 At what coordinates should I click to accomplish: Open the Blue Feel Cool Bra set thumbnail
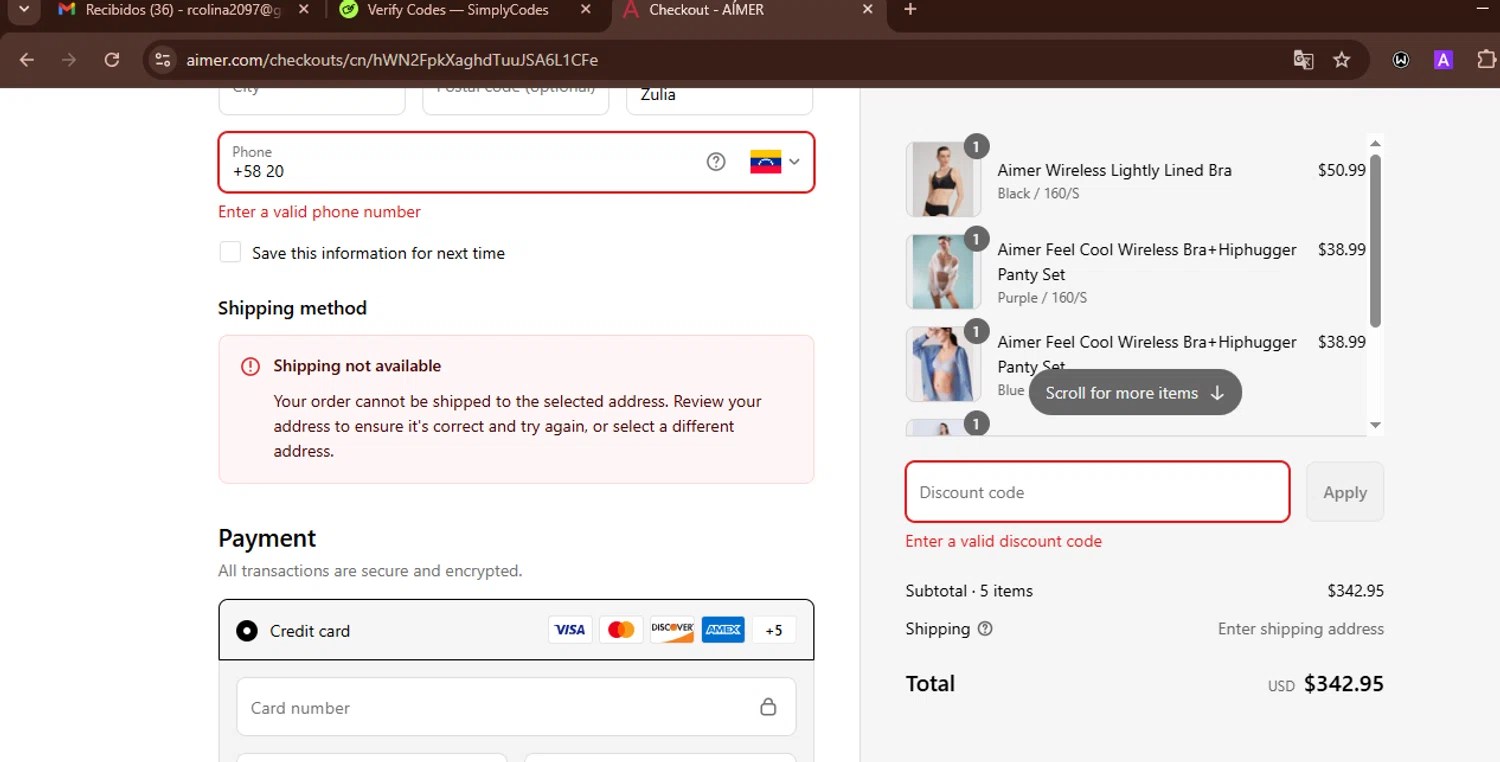click(x=941, y=363)
